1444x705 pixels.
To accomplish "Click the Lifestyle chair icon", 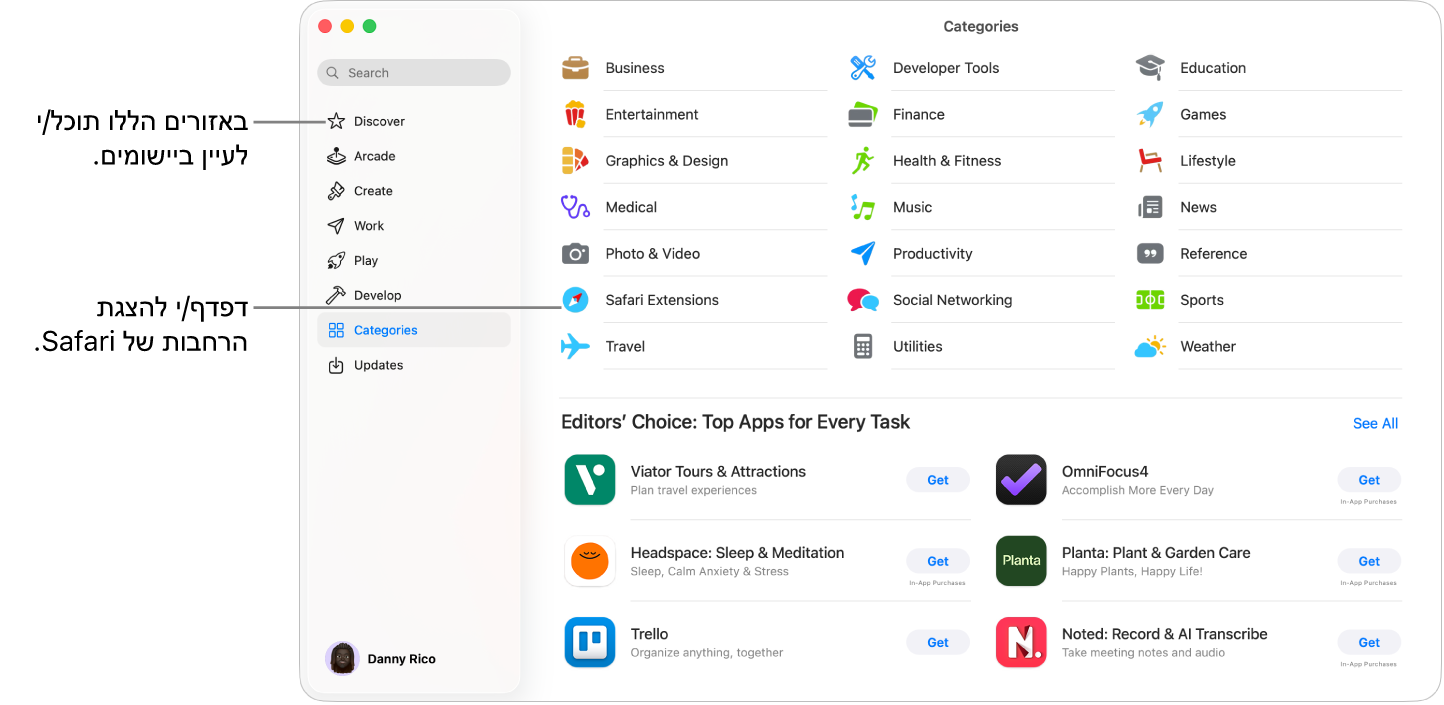I will tap(1150, 160).
